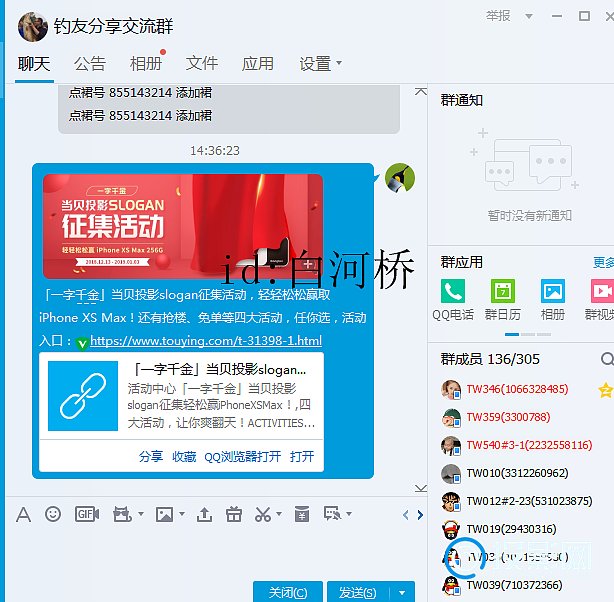Click the upload file icon
This screenshot has height=602, width=614.
204,514
